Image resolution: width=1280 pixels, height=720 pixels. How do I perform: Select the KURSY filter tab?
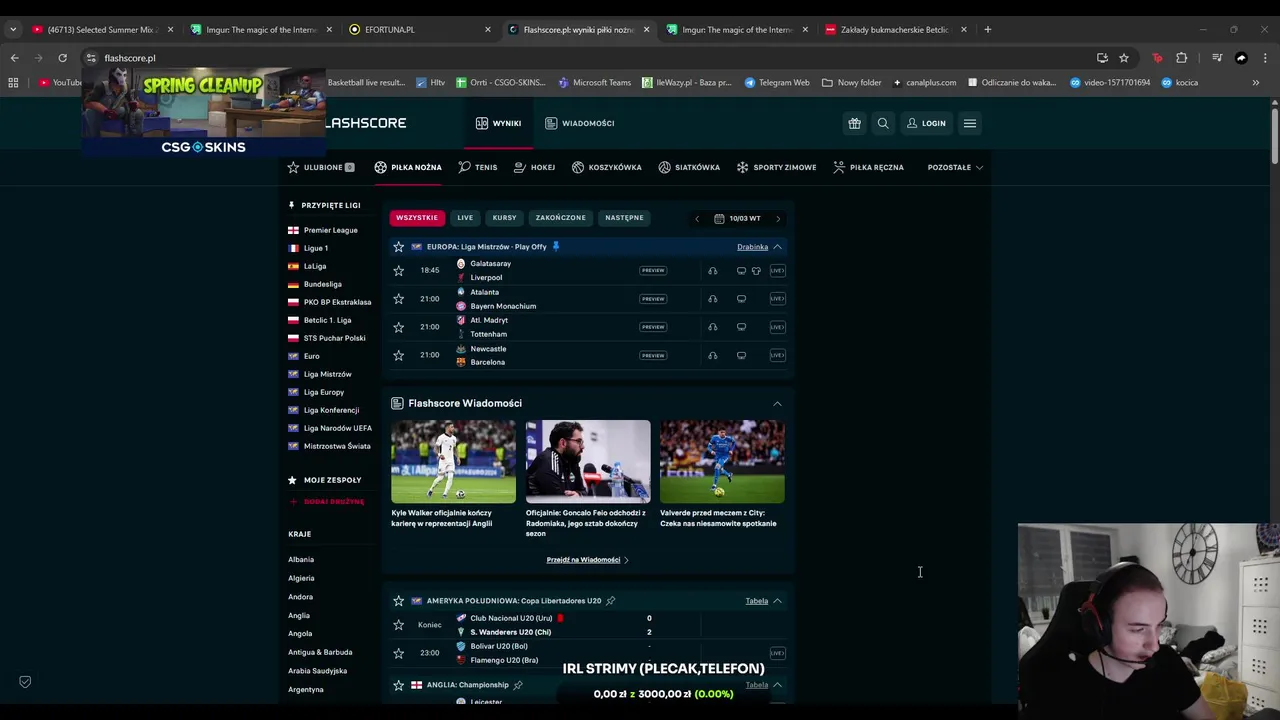pos(505,217)
